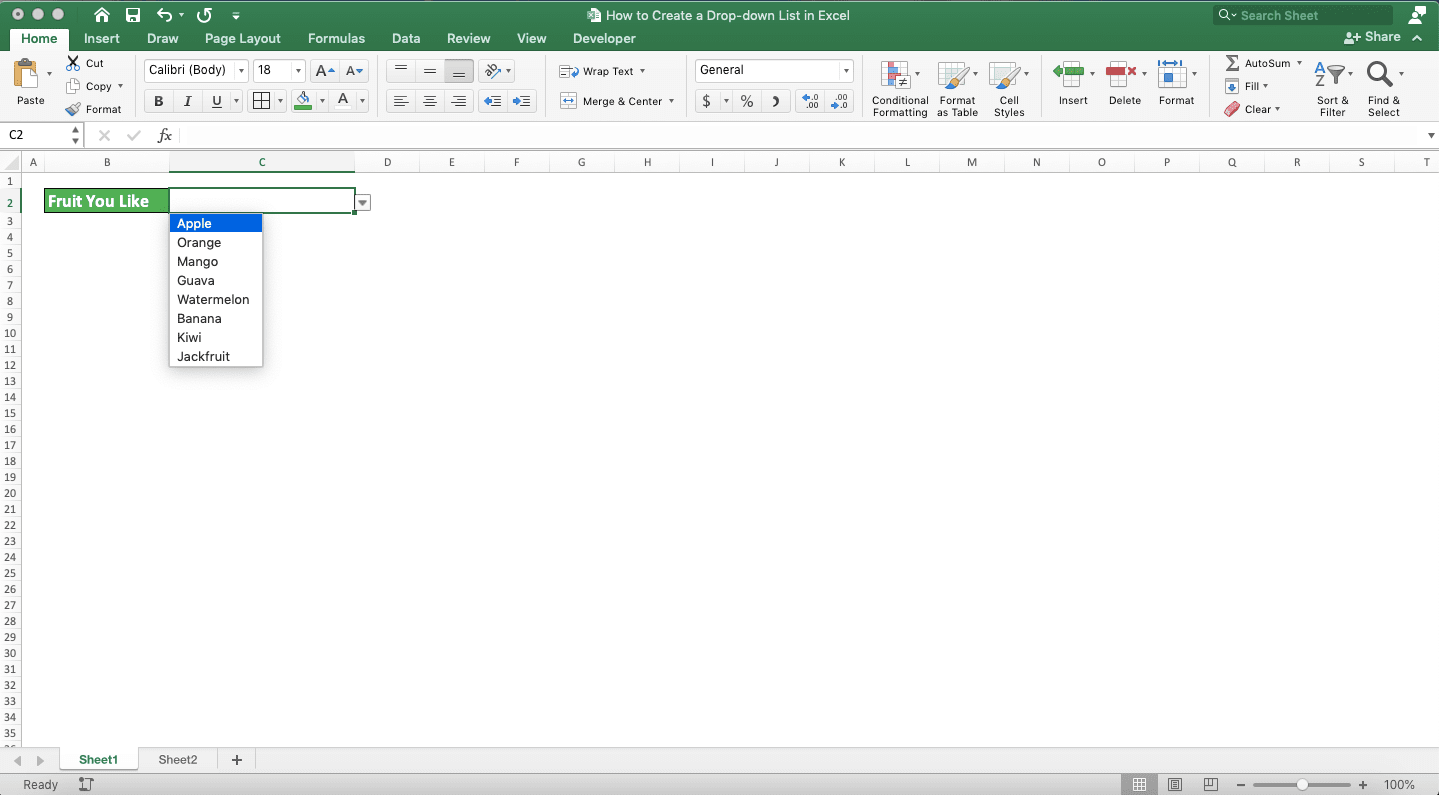Switch to the Sheet2 tab
Viewport: 1439px width, 795px height.
tap(178, 760)
